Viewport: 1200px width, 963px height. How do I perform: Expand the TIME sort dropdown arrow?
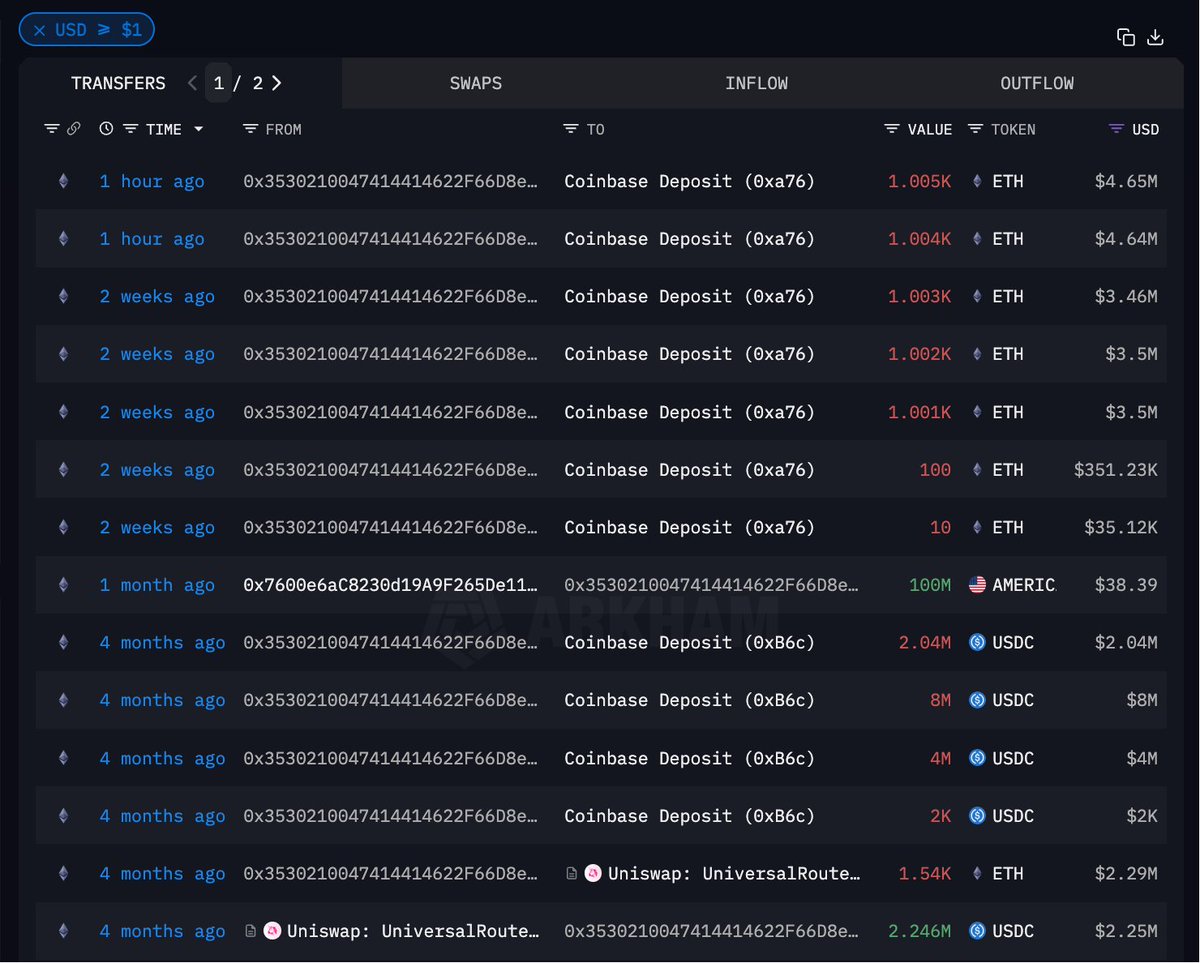tap(198, 129)
